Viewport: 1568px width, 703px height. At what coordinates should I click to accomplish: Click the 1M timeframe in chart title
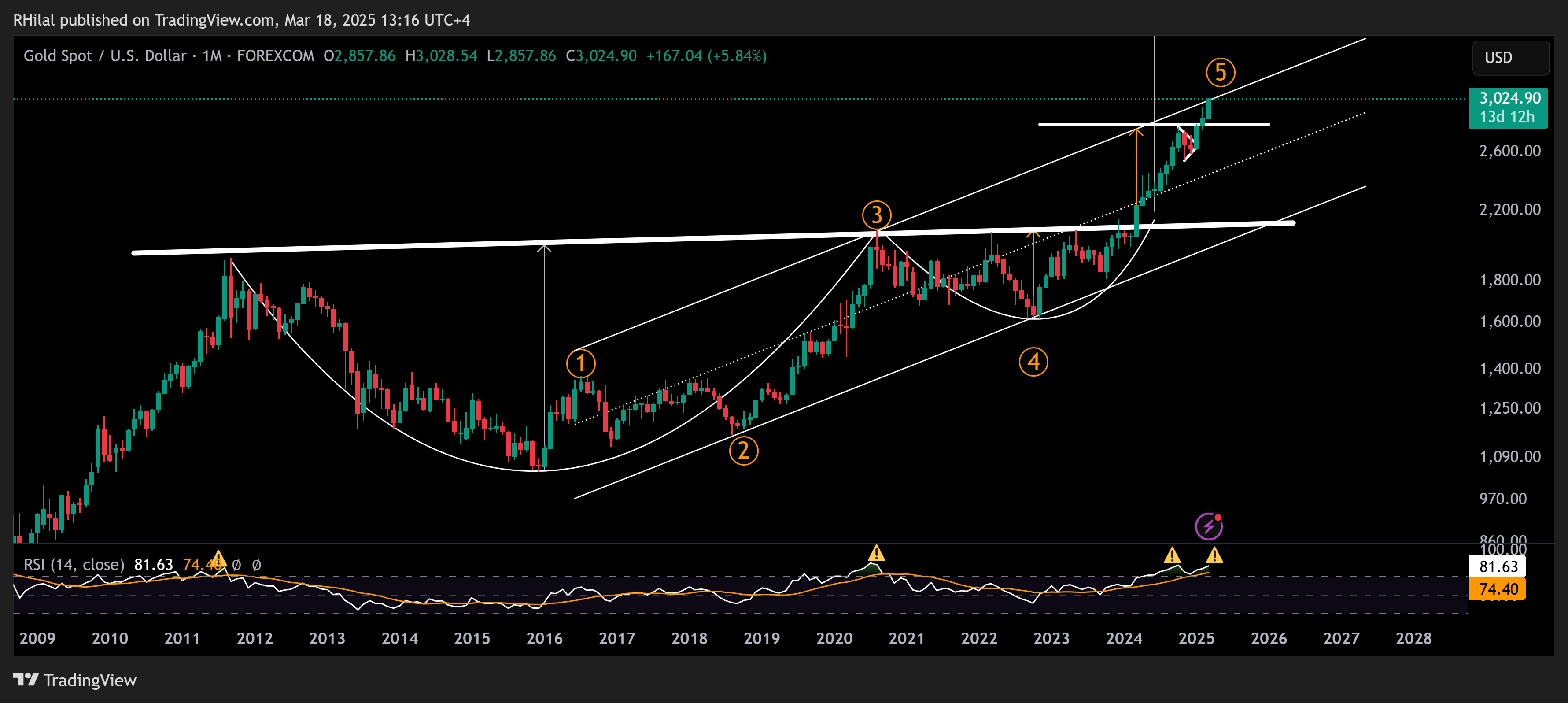tap(212, 56)
